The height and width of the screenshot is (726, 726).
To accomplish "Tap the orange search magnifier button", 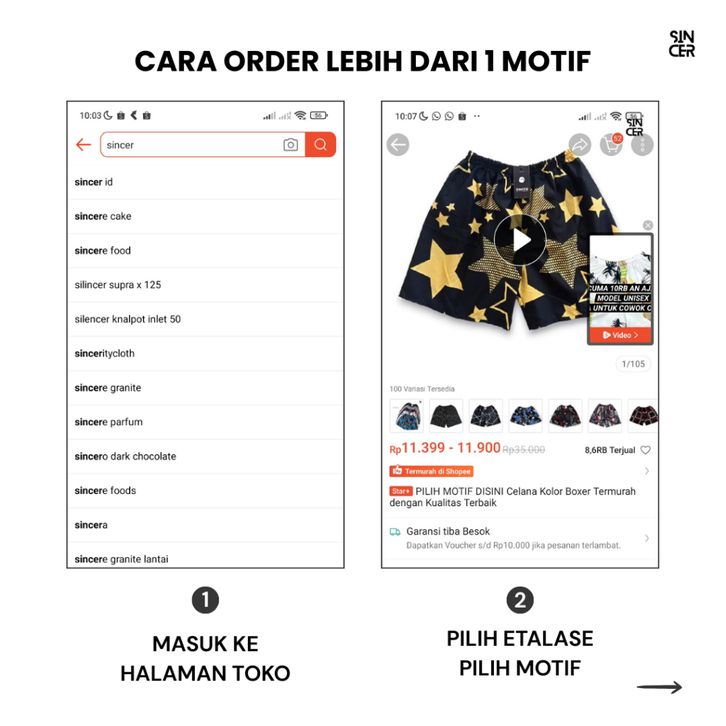I will [320, 144].
